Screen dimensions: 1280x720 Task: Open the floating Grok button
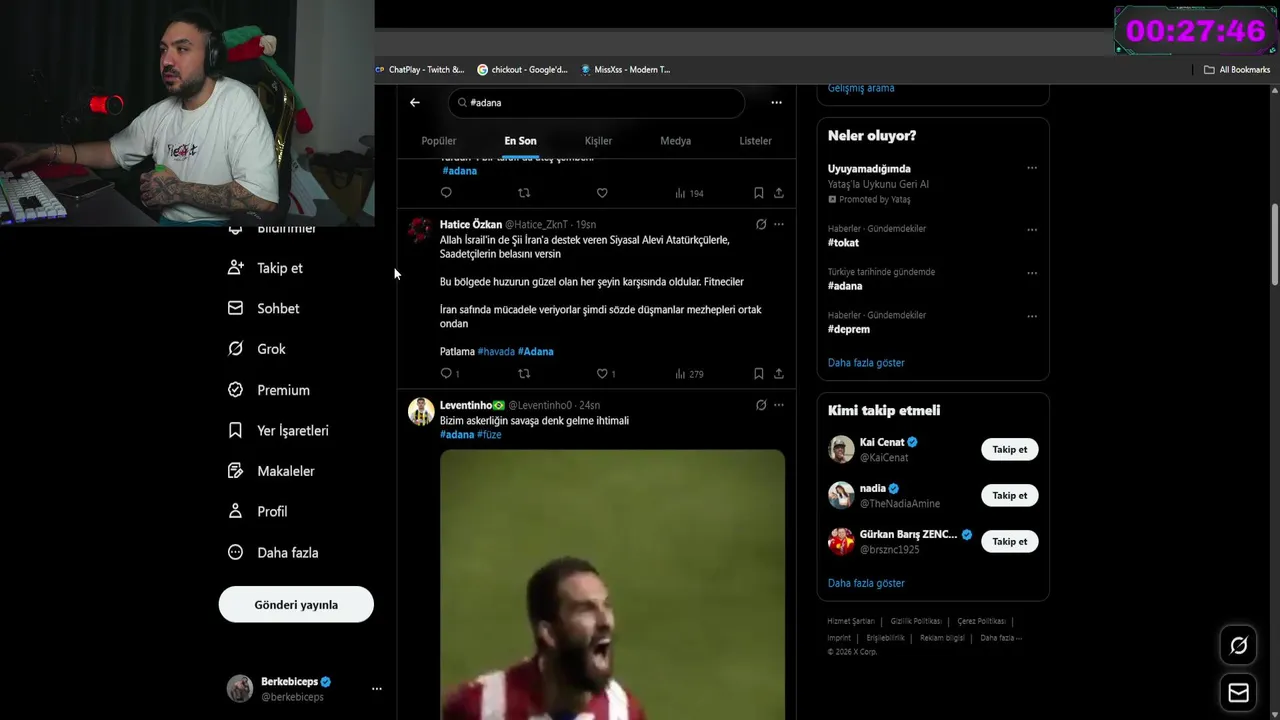1238,646
